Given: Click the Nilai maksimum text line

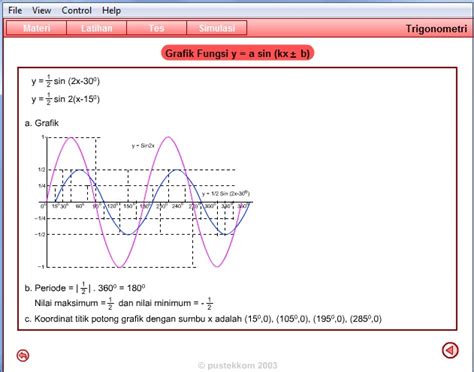Looking at the screenshot, I should [123, 303].
